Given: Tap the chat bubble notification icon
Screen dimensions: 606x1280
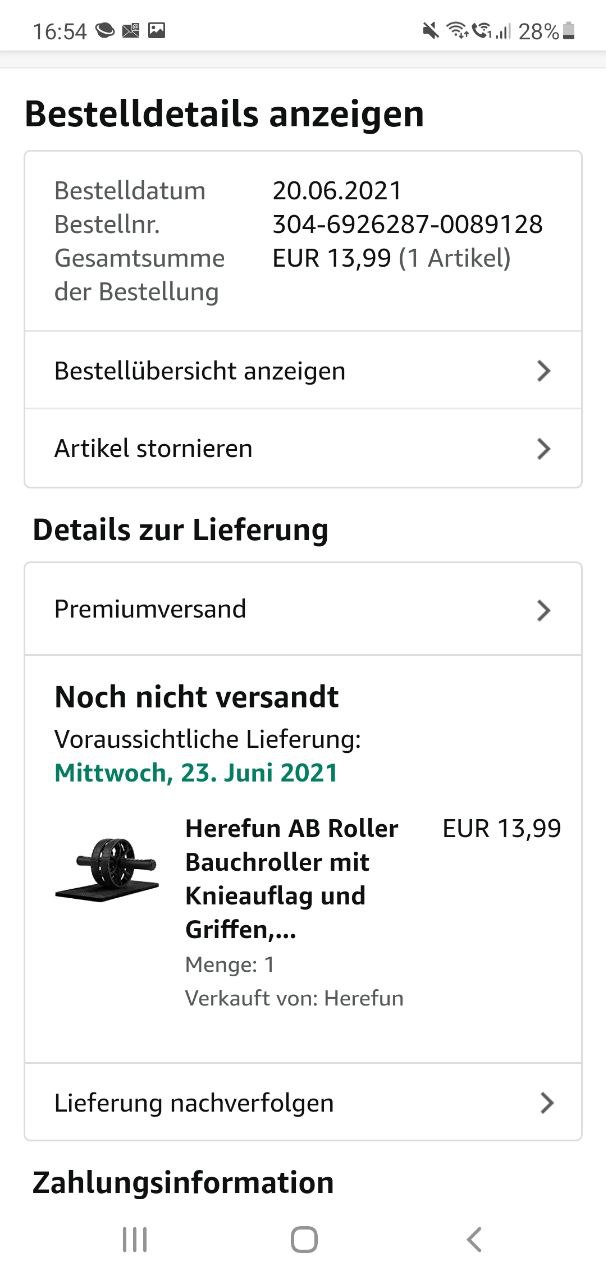Looking at the screenshot, I should [x=105, y=31].
